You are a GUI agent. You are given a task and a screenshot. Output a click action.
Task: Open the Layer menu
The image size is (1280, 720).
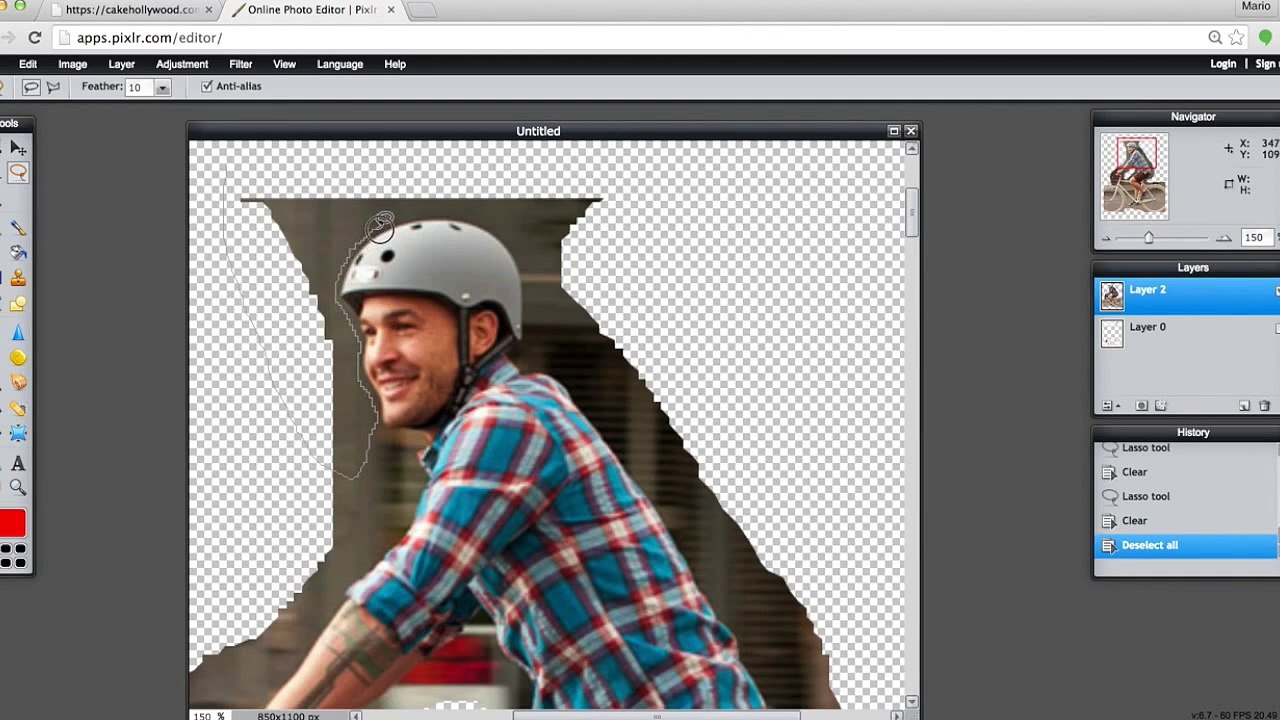pos(122,64)
